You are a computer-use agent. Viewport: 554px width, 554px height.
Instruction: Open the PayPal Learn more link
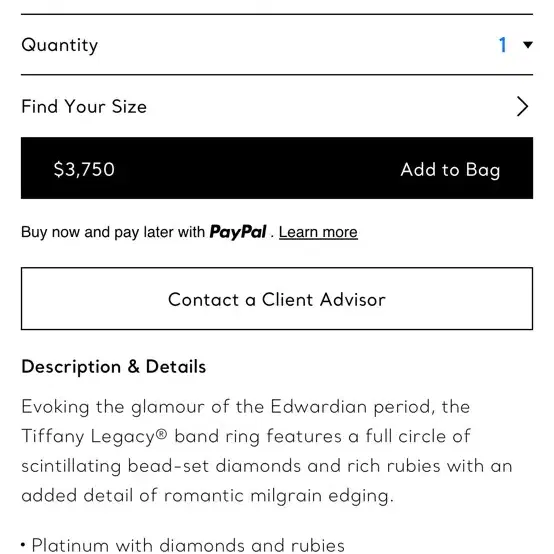point(318,232)
